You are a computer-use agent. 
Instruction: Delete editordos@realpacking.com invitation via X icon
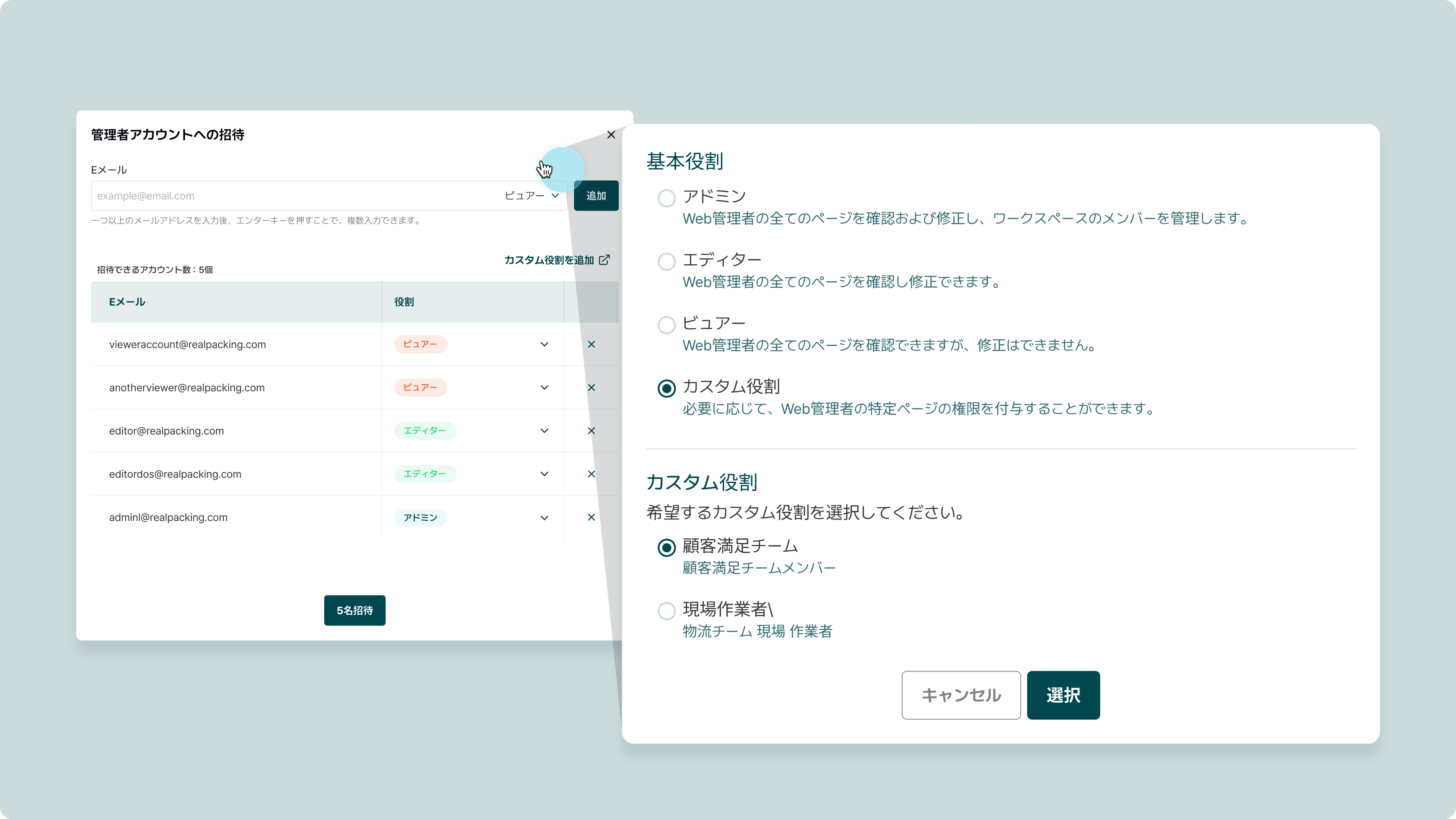coord(591,474)
